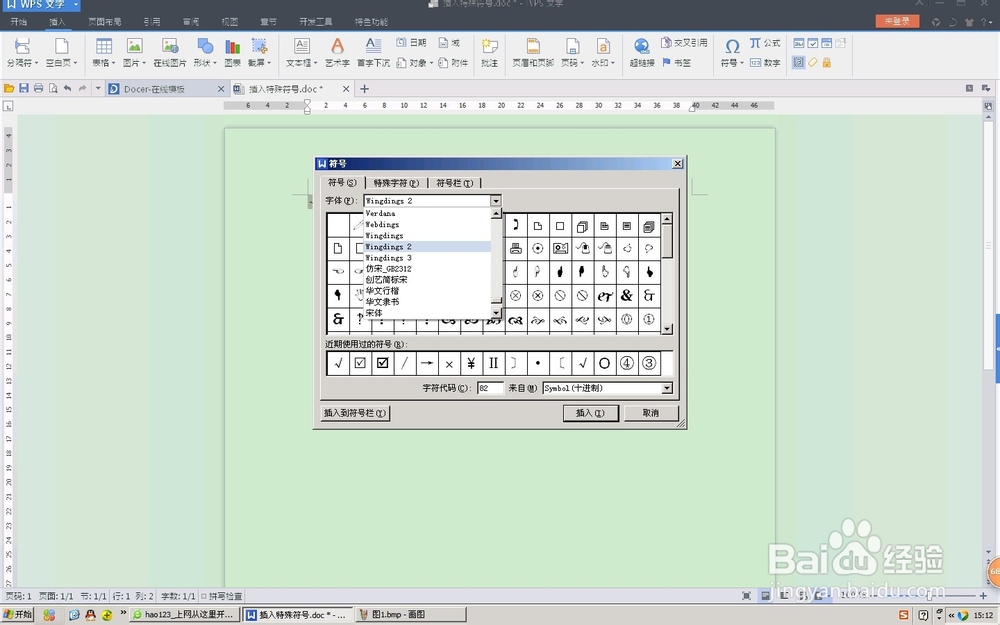Screen dimensions: 1000x625
Task: Open the 开始 ribbon tab
Action: [x=18, y=22]
